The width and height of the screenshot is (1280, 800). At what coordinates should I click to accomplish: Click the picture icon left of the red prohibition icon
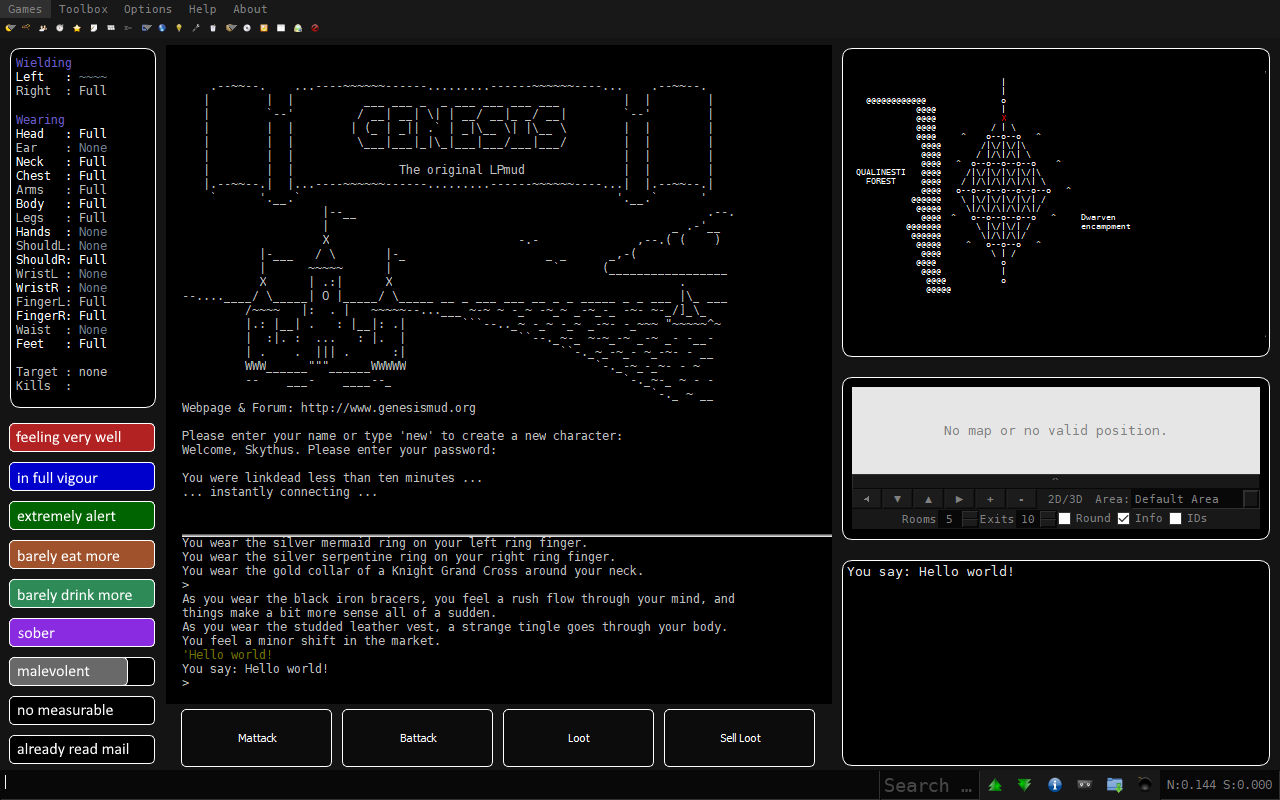point(298,28)
